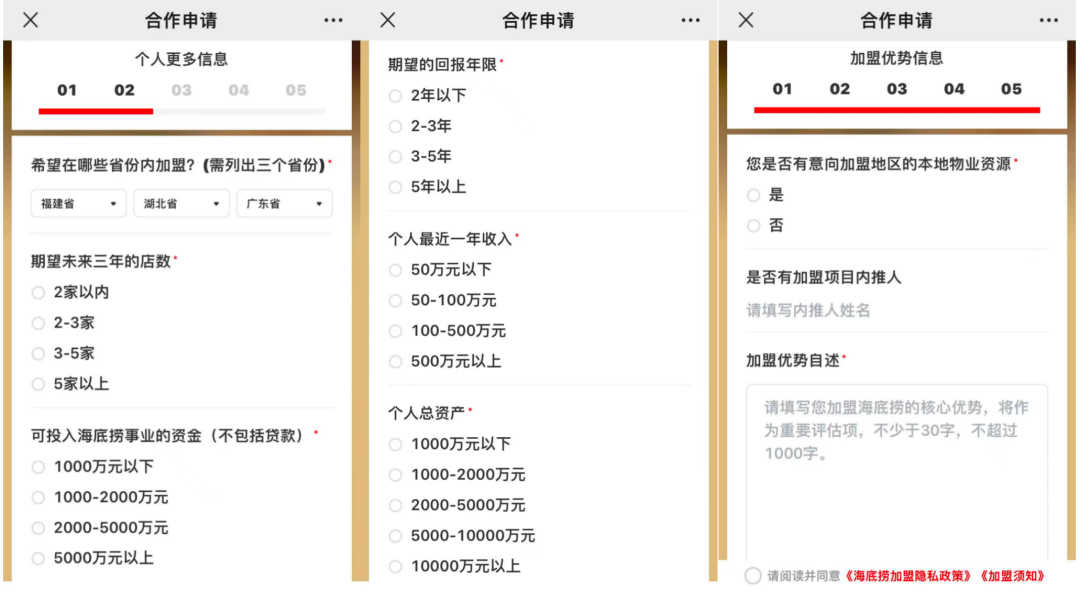Screen dimensions: 1080x590
Task: Choose 100-500万元 for last year's income
Action: click(395, 331)
